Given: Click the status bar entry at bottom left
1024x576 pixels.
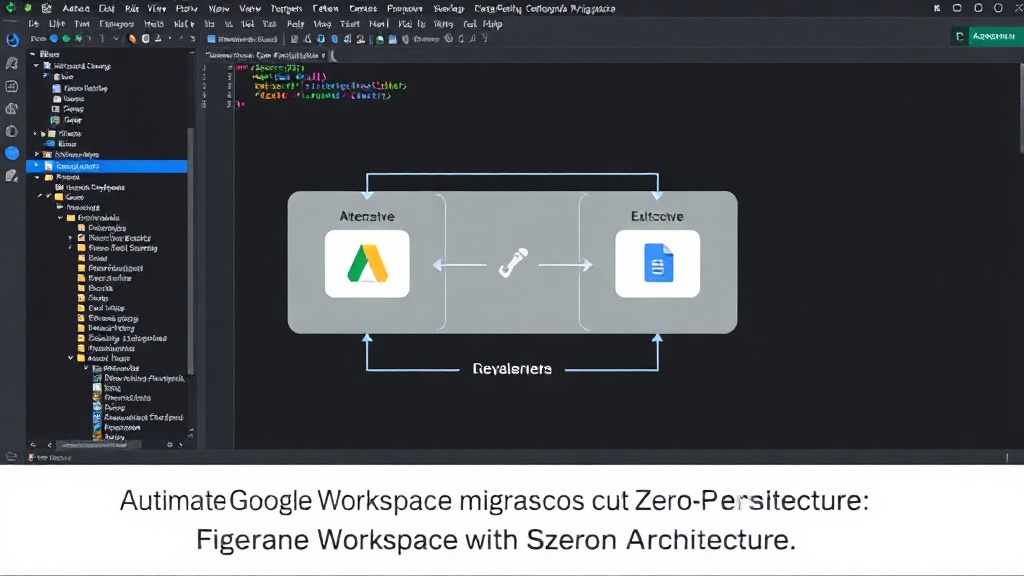Looking at the screenshot, I should click(50, 458).
